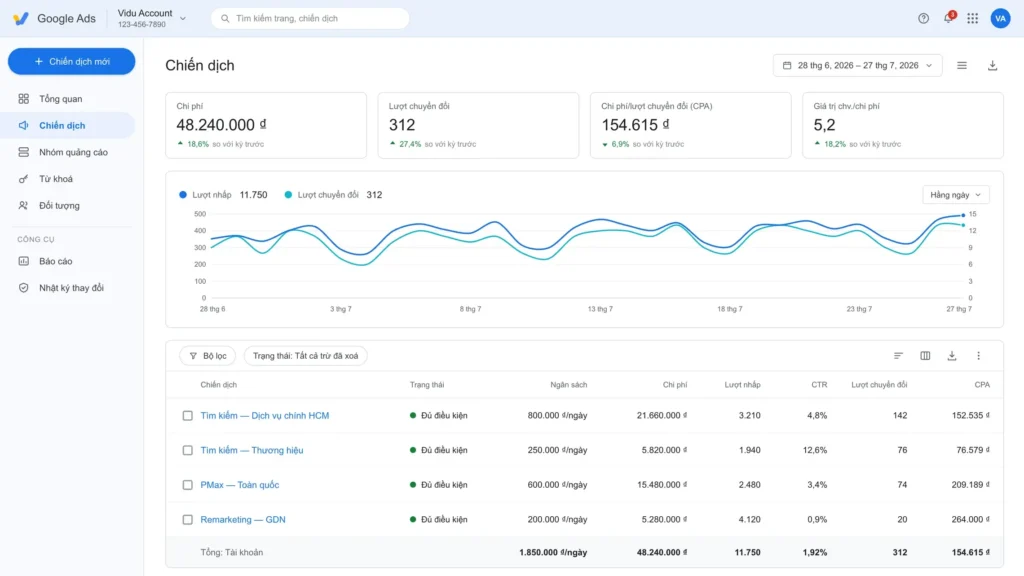Open the date range dropdown

coord(857,65)
